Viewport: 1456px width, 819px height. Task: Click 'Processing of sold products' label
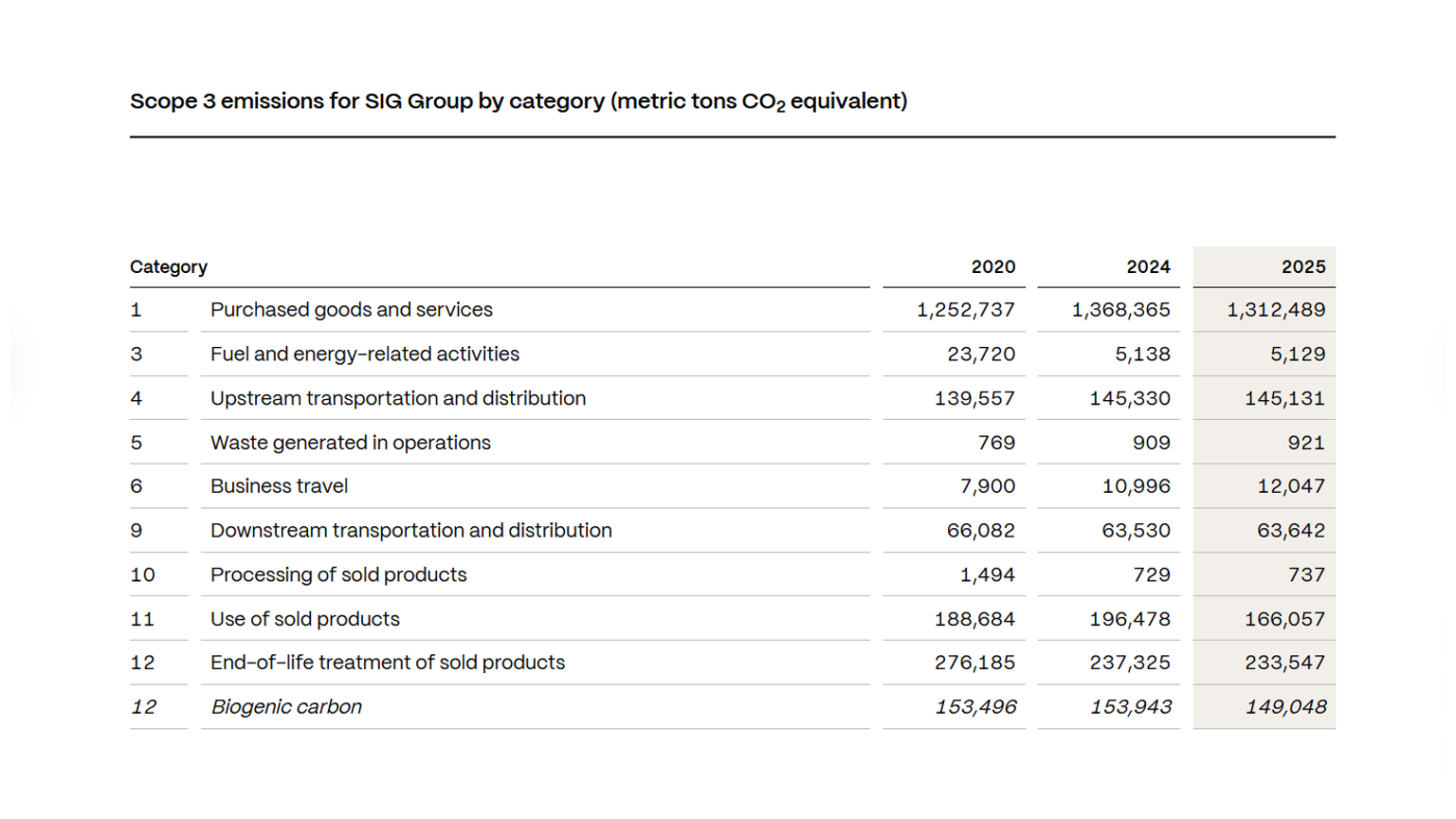click(338, 574)
